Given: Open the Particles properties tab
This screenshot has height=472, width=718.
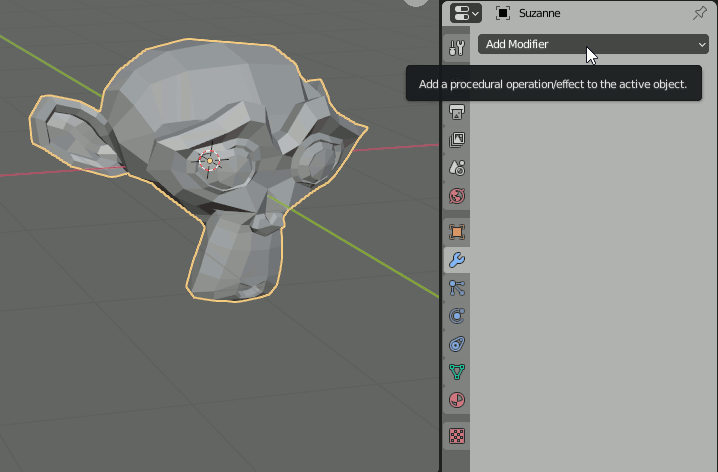Looking at the screenshot, I should click(456, 288).
